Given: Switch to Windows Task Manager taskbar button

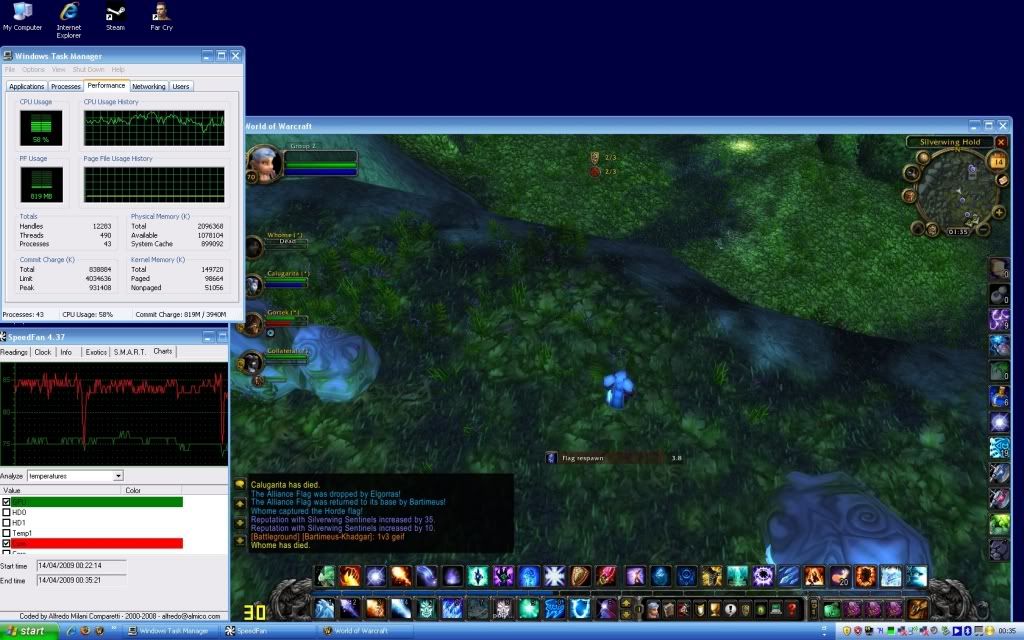Looking at the screenshot, I should point(171,631).
